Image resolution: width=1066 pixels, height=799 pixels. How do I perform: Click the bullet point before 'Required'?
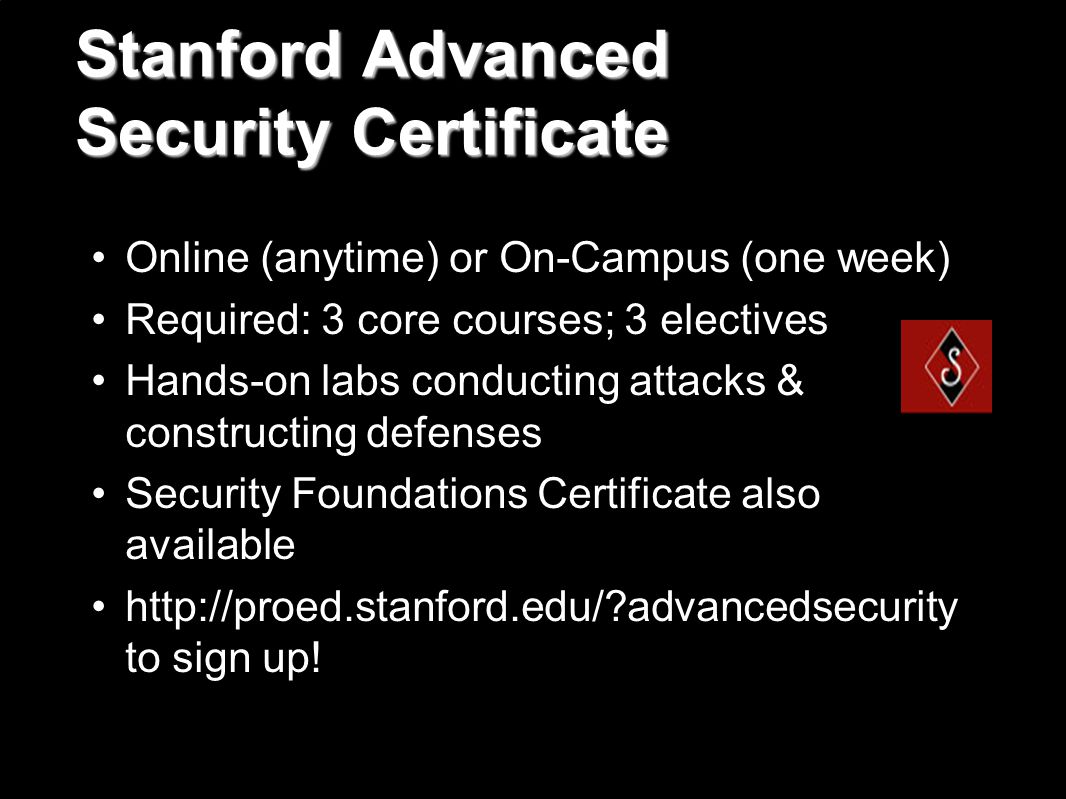(99, 320)
